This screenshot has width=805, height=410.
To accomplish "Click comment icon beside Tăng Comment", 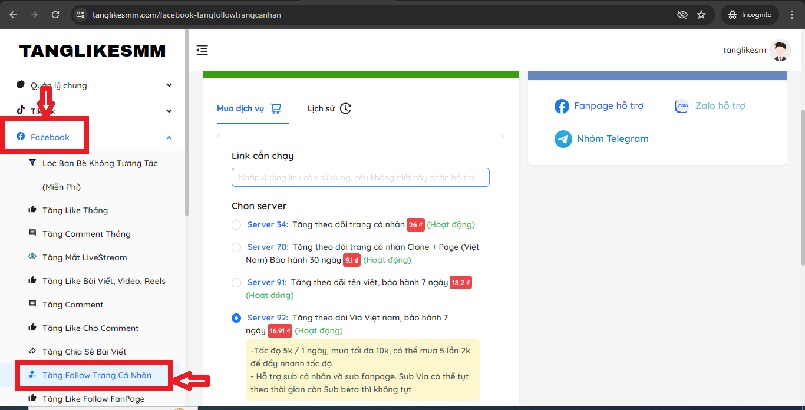I will pos(32,304).
